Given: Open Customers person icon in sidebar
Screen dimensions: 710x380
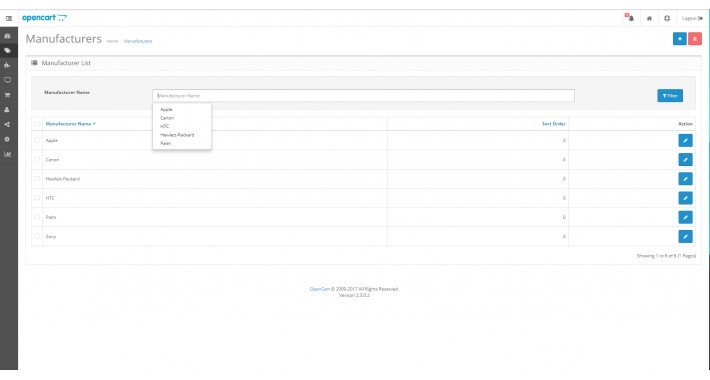Looking at the screenshot, I should (x=7, y=110).
